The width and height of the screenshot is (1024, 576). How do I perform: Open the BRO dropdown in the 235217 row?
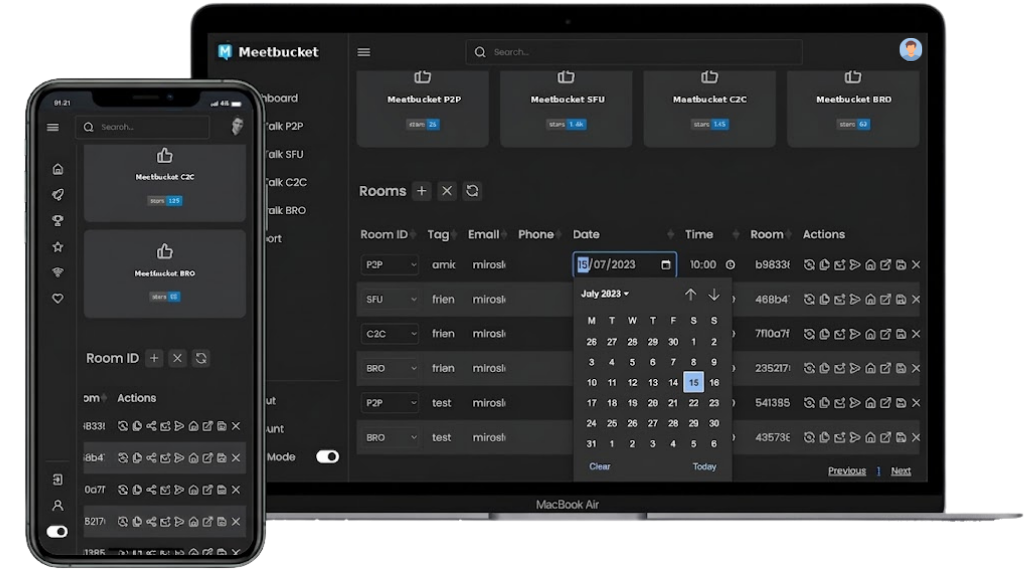(x=390, y=368)
